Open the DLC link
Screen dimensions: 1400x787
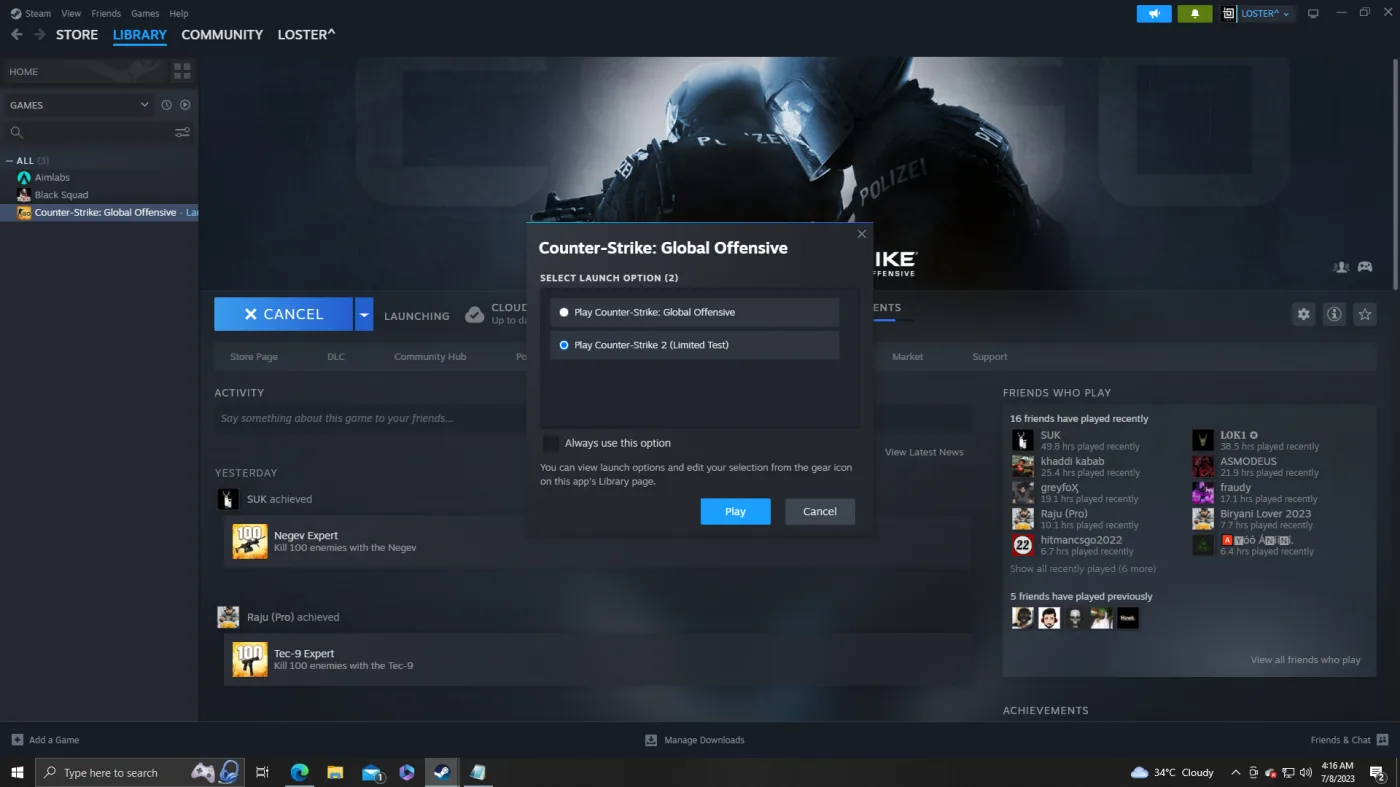[336, 357]
